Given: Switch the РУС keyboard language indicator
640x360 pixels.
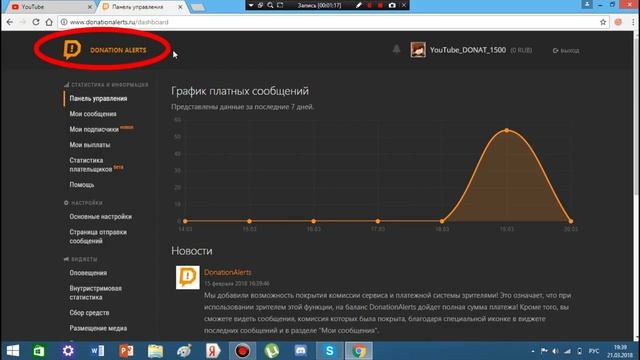Looking at the screenshot, I should tap(594, 351).
